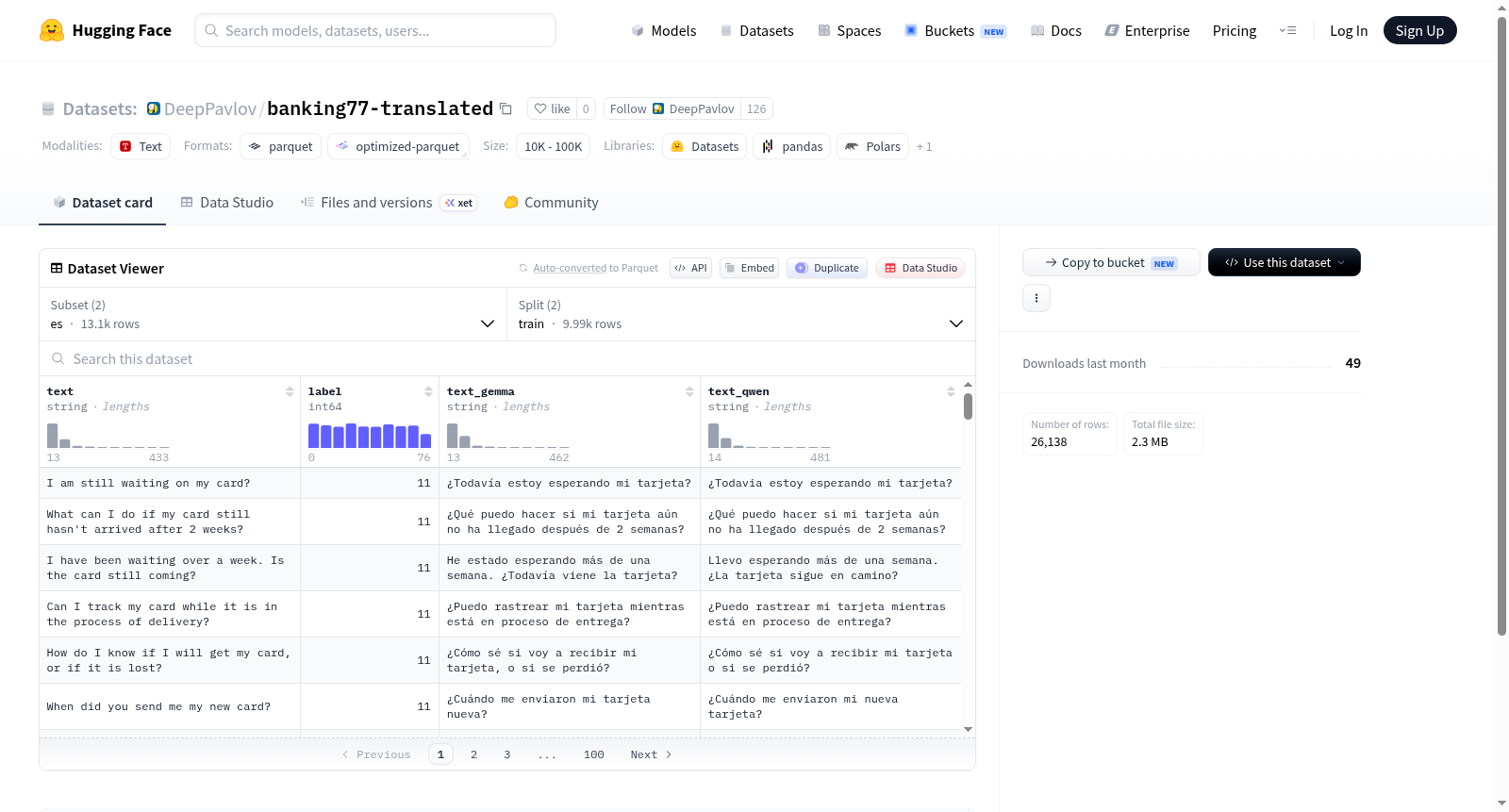Click the label histogram bars
1509x812 pixels.
point(370,435)
